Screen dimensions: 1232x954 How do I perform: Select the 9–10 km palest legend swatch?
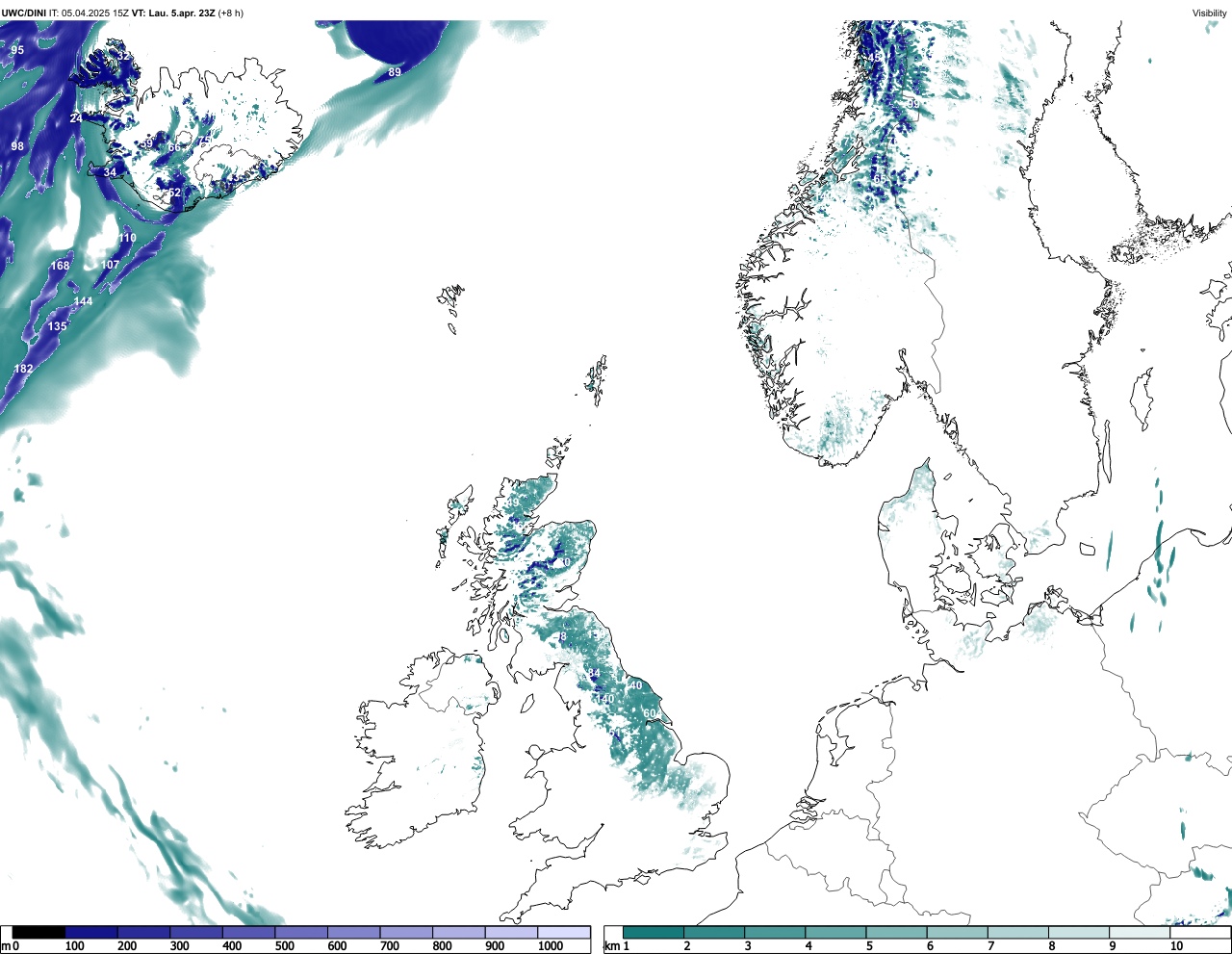[1141, 932]
